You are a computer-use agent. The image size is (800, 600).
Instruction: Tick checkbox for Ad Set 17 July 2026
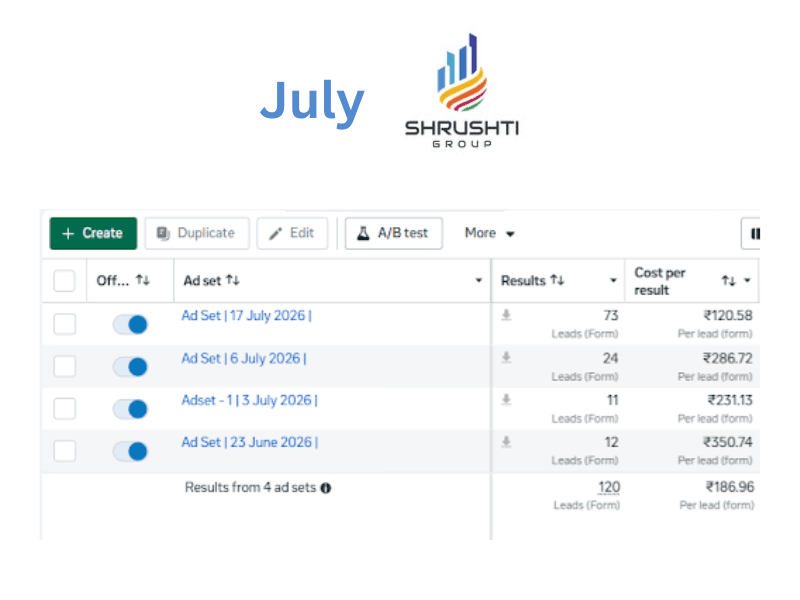point(65,324)
